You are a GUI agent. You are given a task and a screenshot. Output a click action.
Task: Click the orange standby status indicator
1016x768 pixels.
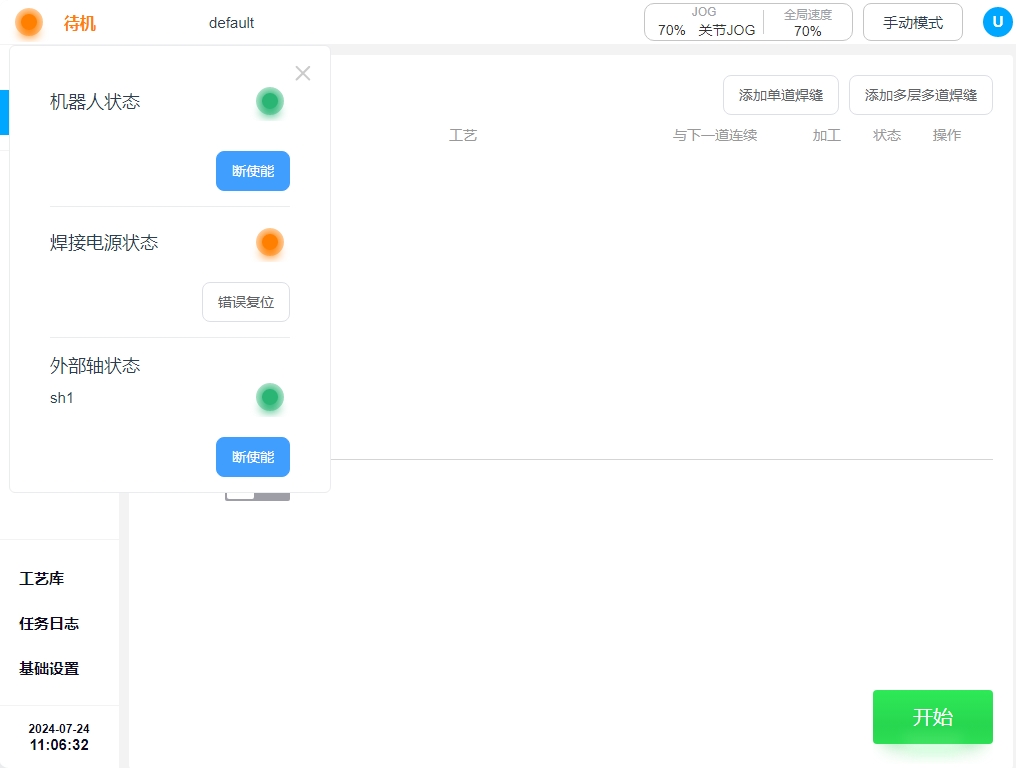[29, 22]
